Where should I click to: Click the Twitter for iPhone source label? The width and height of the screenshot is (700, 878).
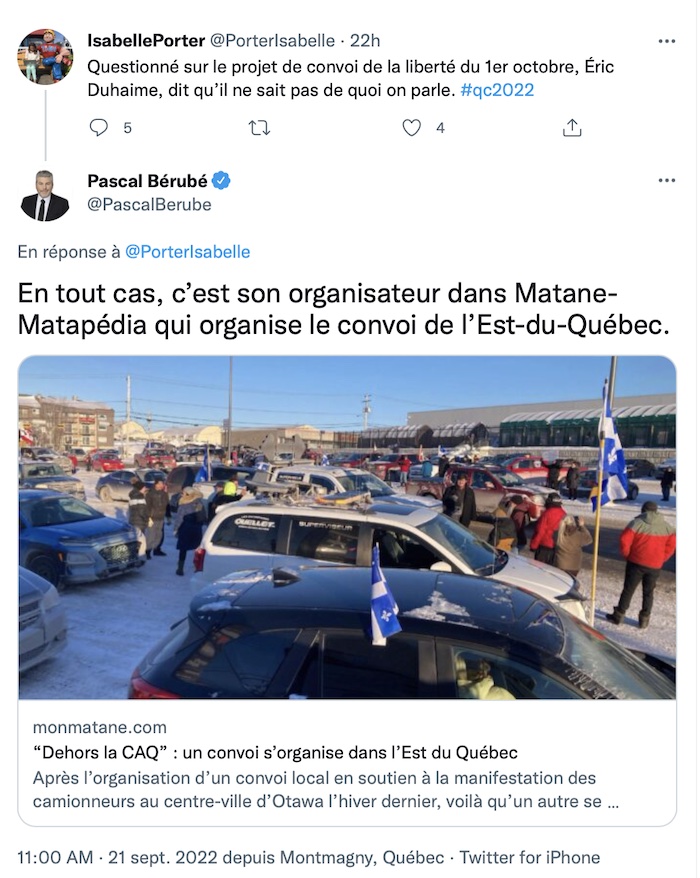point(530,857)
